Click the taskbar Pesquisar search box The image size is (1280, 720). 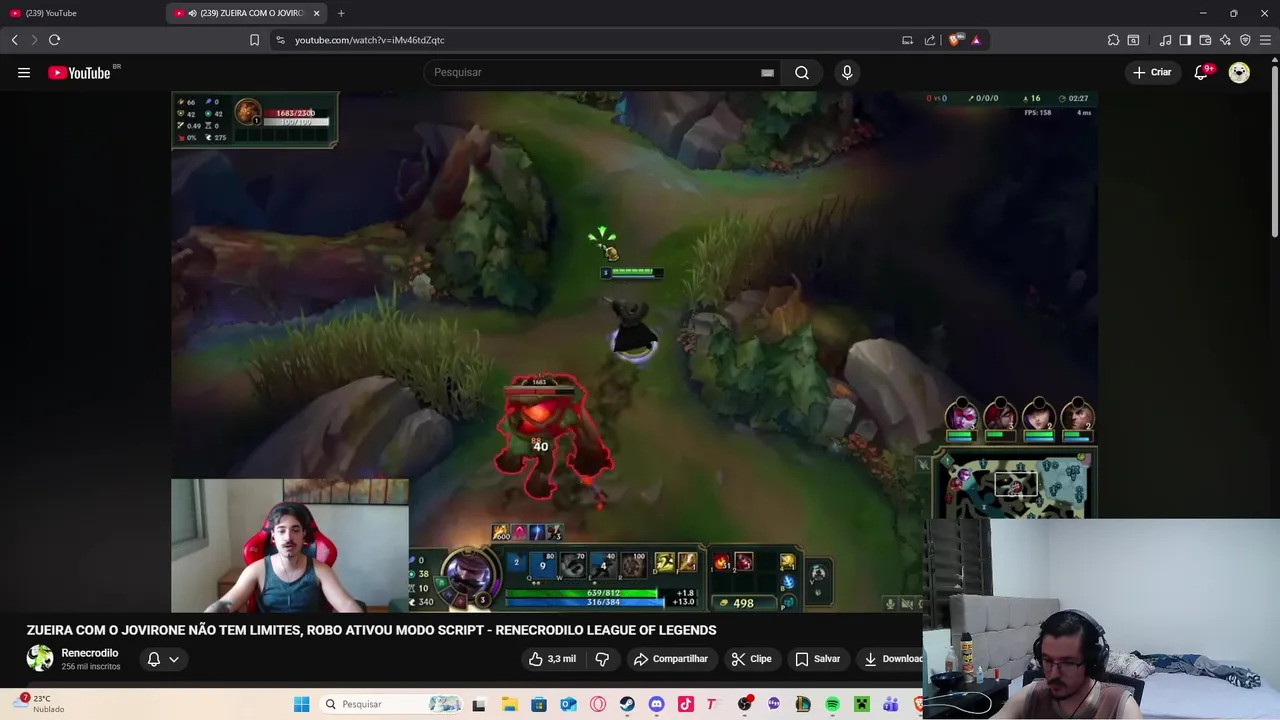click(392, 704)
